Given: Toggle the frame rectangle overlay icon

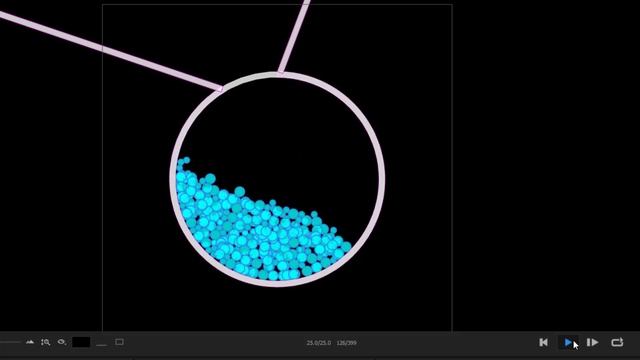Looking at the screenshot, I should click(119, 342).
